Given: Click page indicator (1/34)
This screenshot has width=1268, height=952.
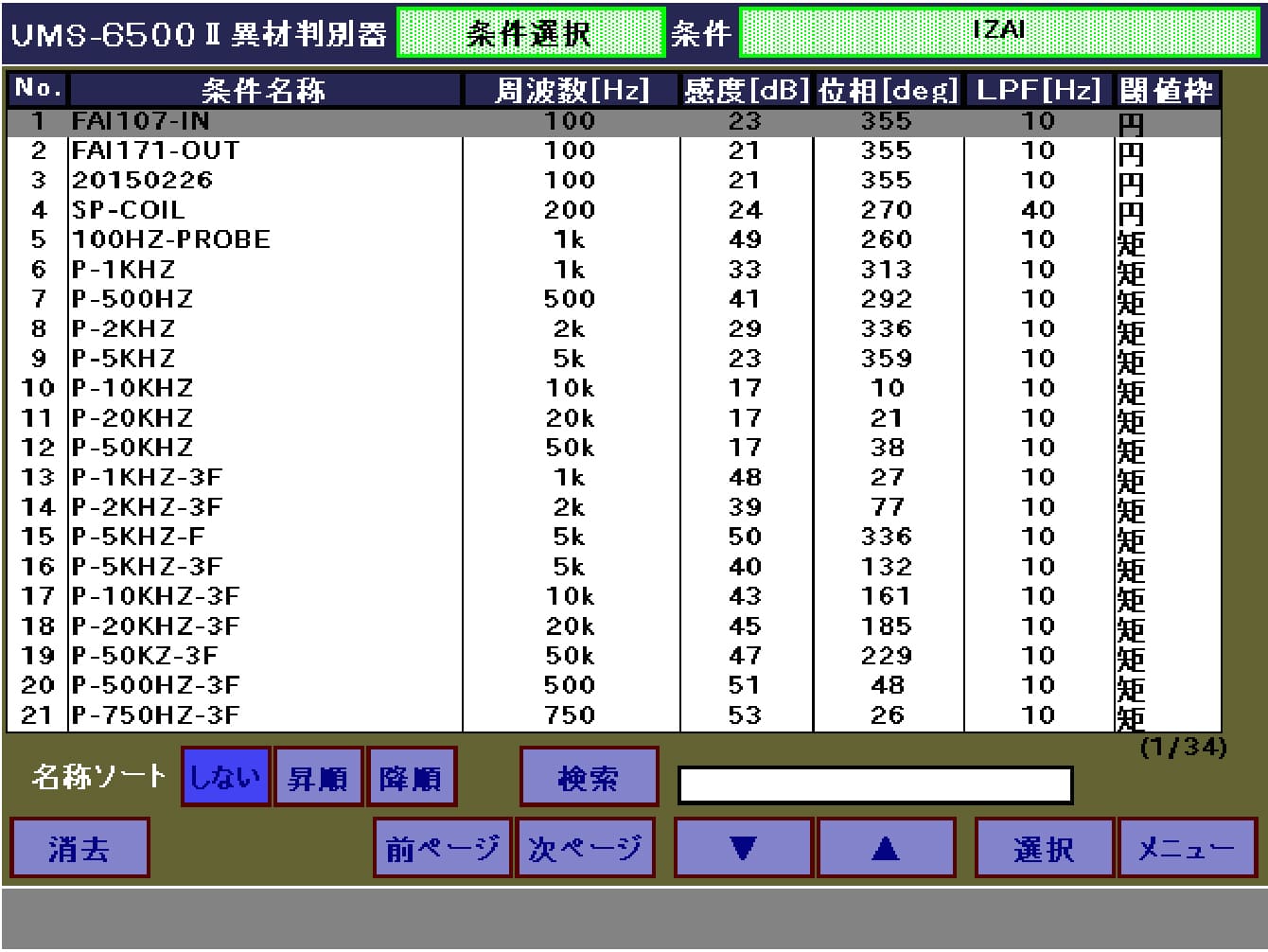Looking at the screenshot, I should (1183, 747).
